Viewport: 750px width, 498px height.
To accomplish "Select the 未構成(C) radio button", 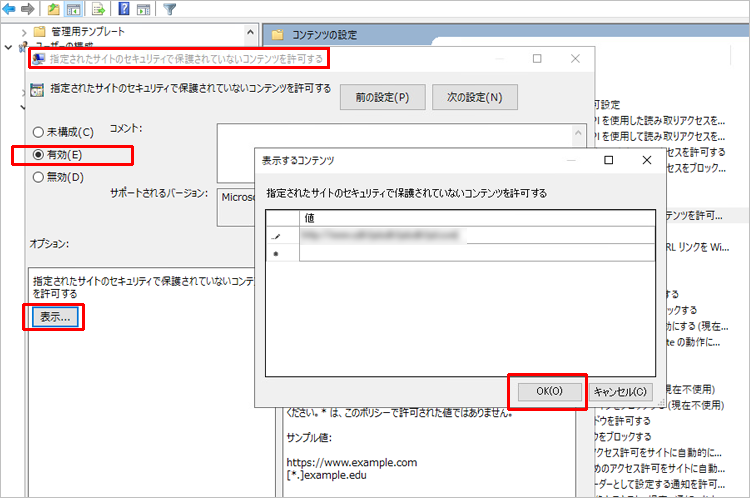I will click(38, 132).
